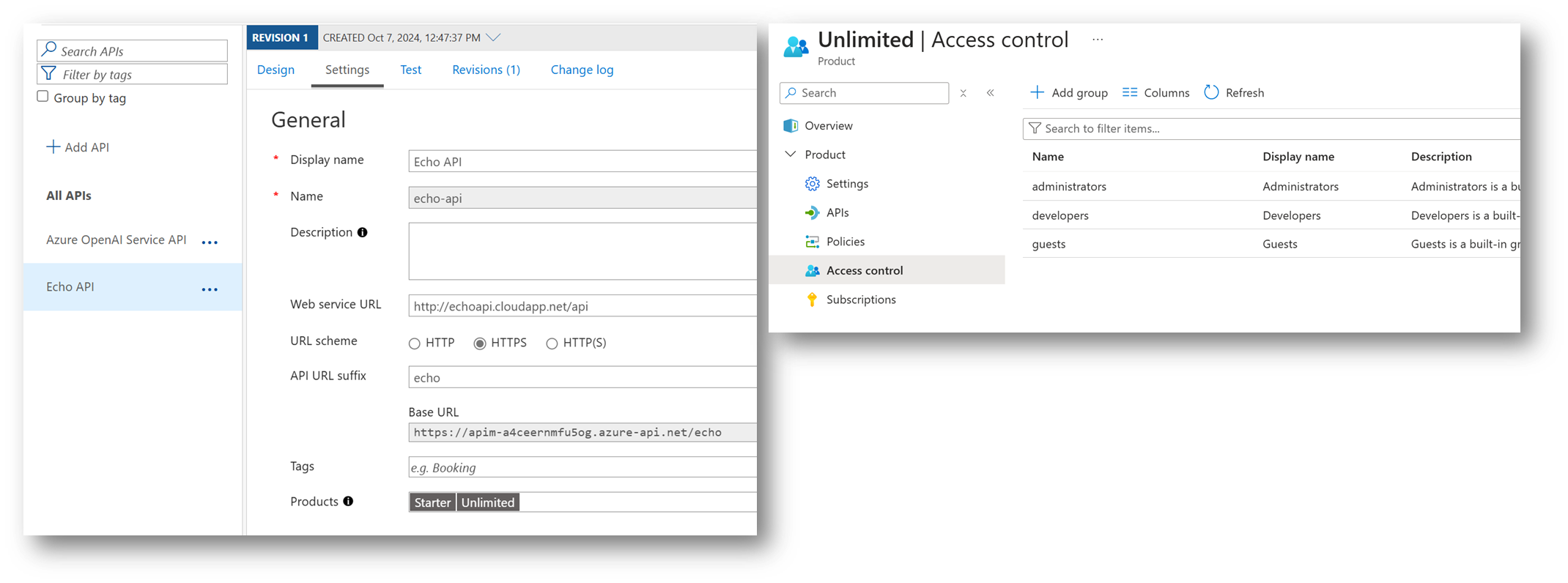Select the HTTP URL scheme radio button
The width and height of the screenshot is (1568, 583).
(x=415, y=344)
